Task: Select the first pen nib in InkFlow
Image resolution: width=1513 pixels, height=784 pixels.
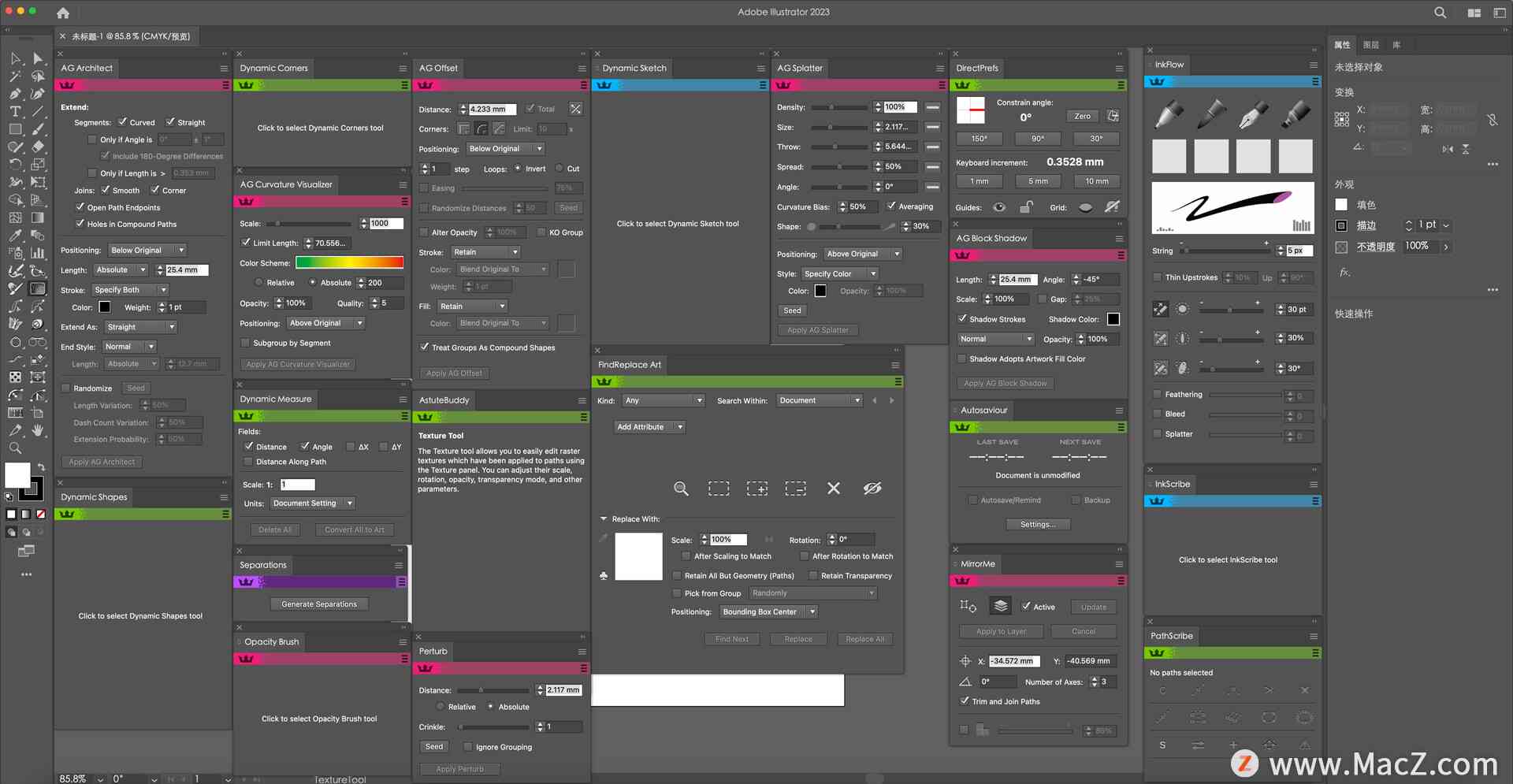Action: click(x=1169, y=115)
